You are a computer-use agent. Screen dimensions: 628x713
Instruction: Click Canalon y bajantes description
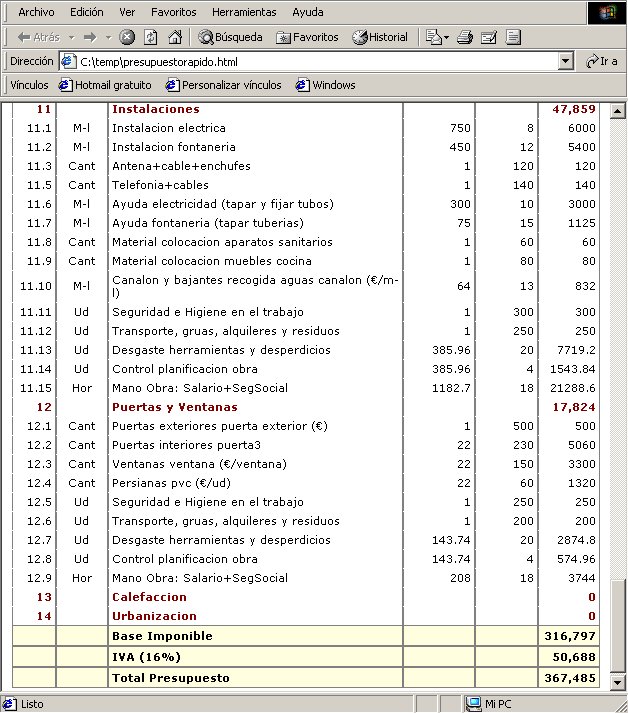click(x=255, y=286)
